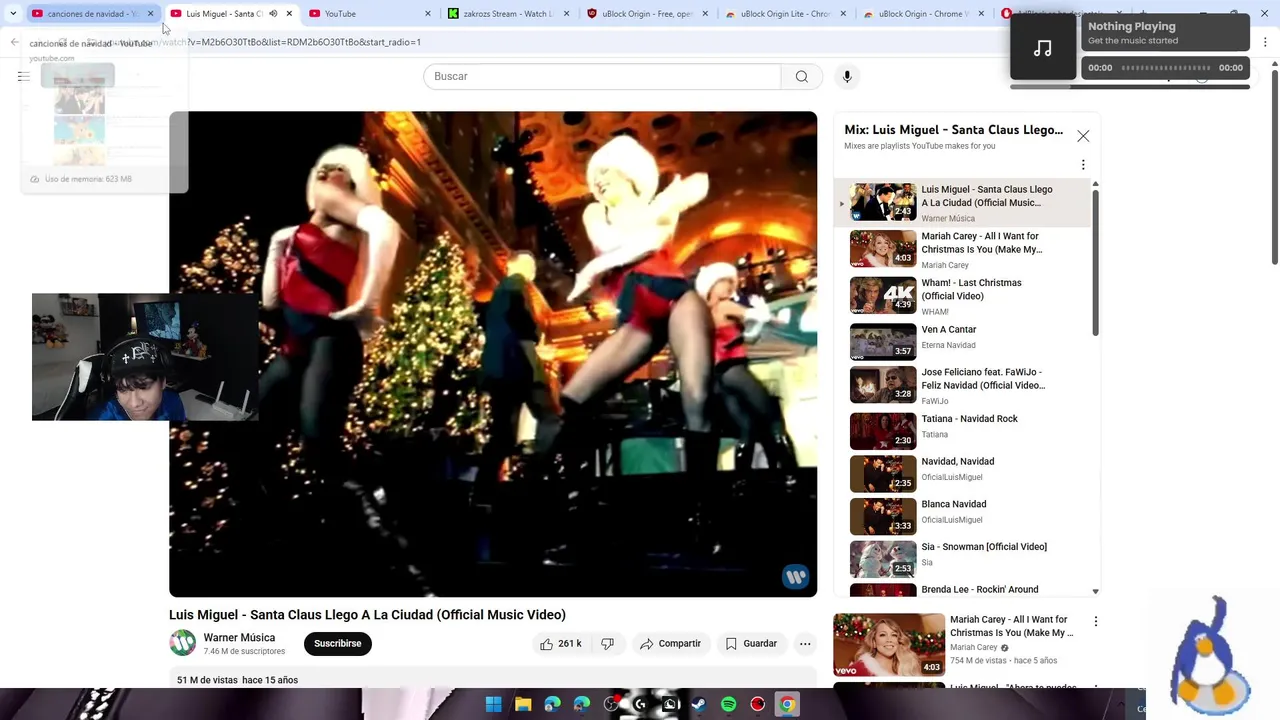
Task: Dislike the video with thumbs down
Action: pyautogui.click(x=607, y=644)
